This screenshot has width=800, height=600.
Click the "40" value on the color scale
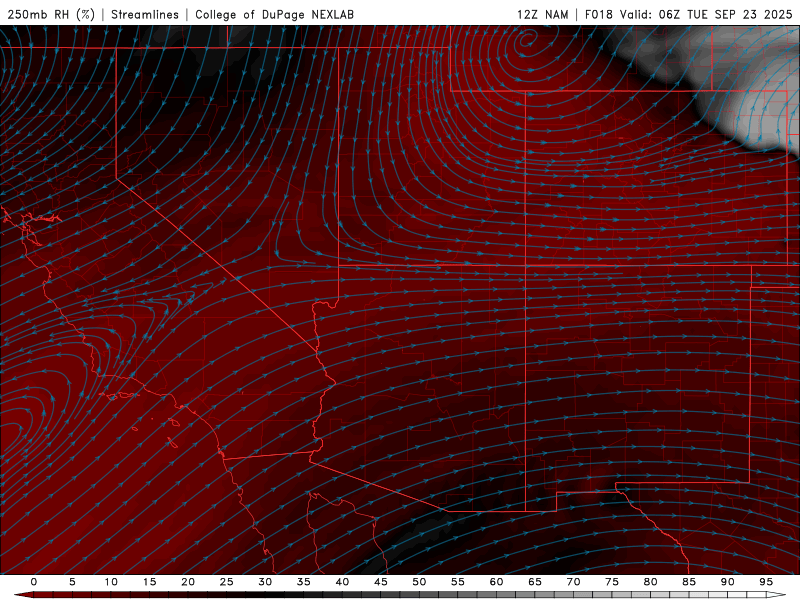pos(342,582)
